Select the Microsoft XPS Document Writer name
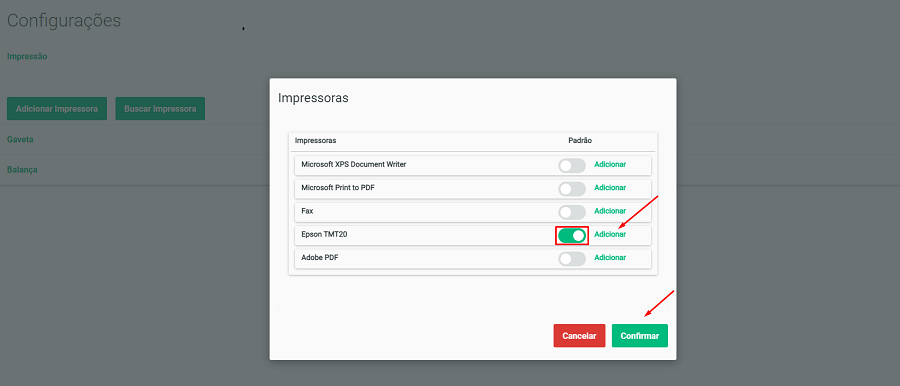 [x=354, y=164]
